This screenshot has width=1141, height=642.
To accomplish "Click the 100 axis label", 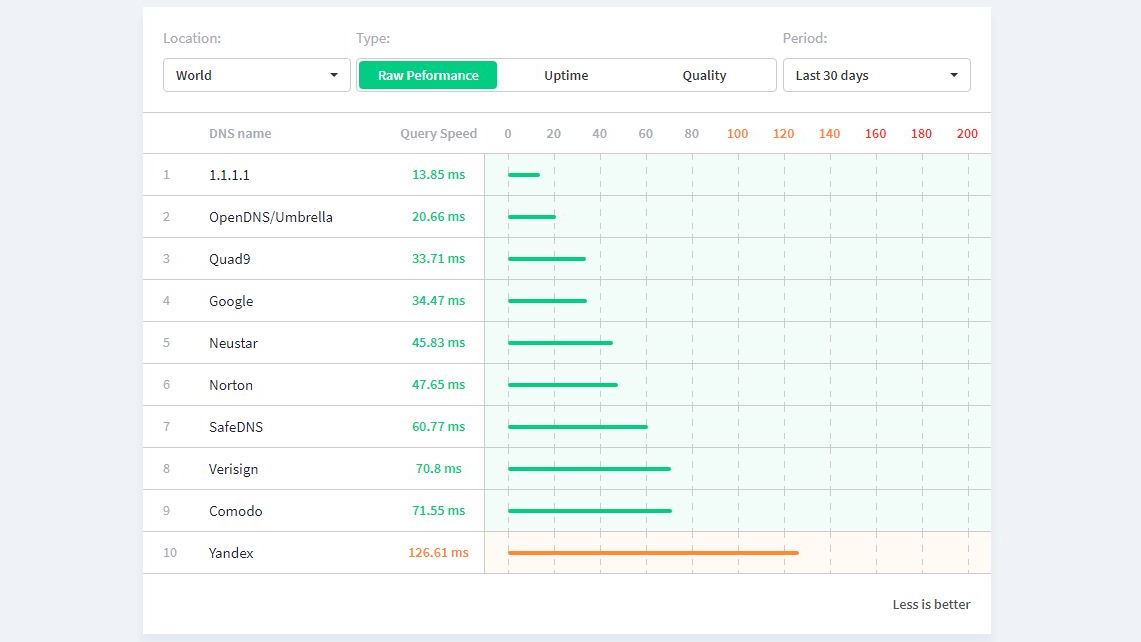I will (x=737, y=134).
